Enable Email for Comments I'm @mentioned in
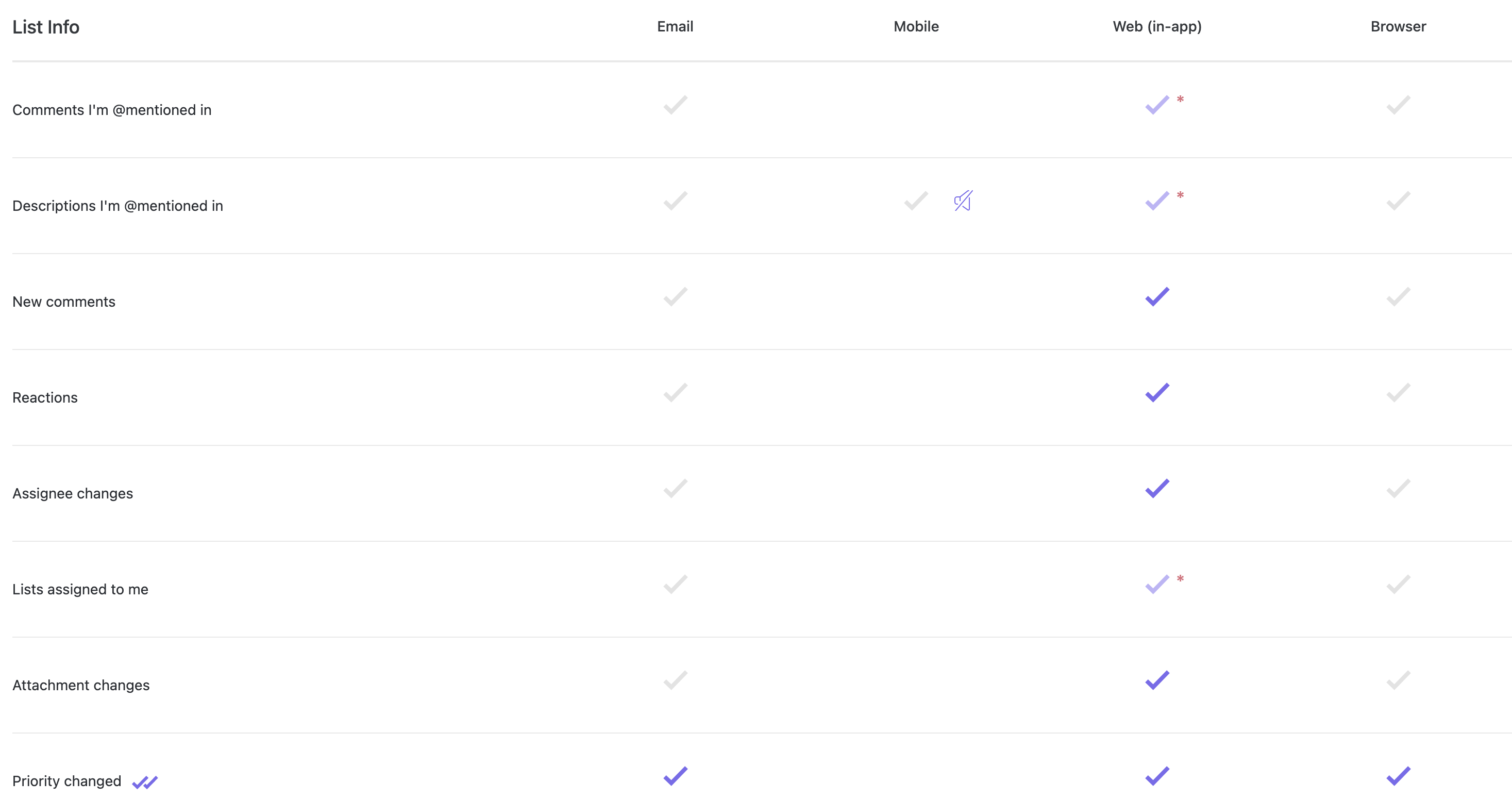The image size is (1512, 799). [x=675, y=105]
